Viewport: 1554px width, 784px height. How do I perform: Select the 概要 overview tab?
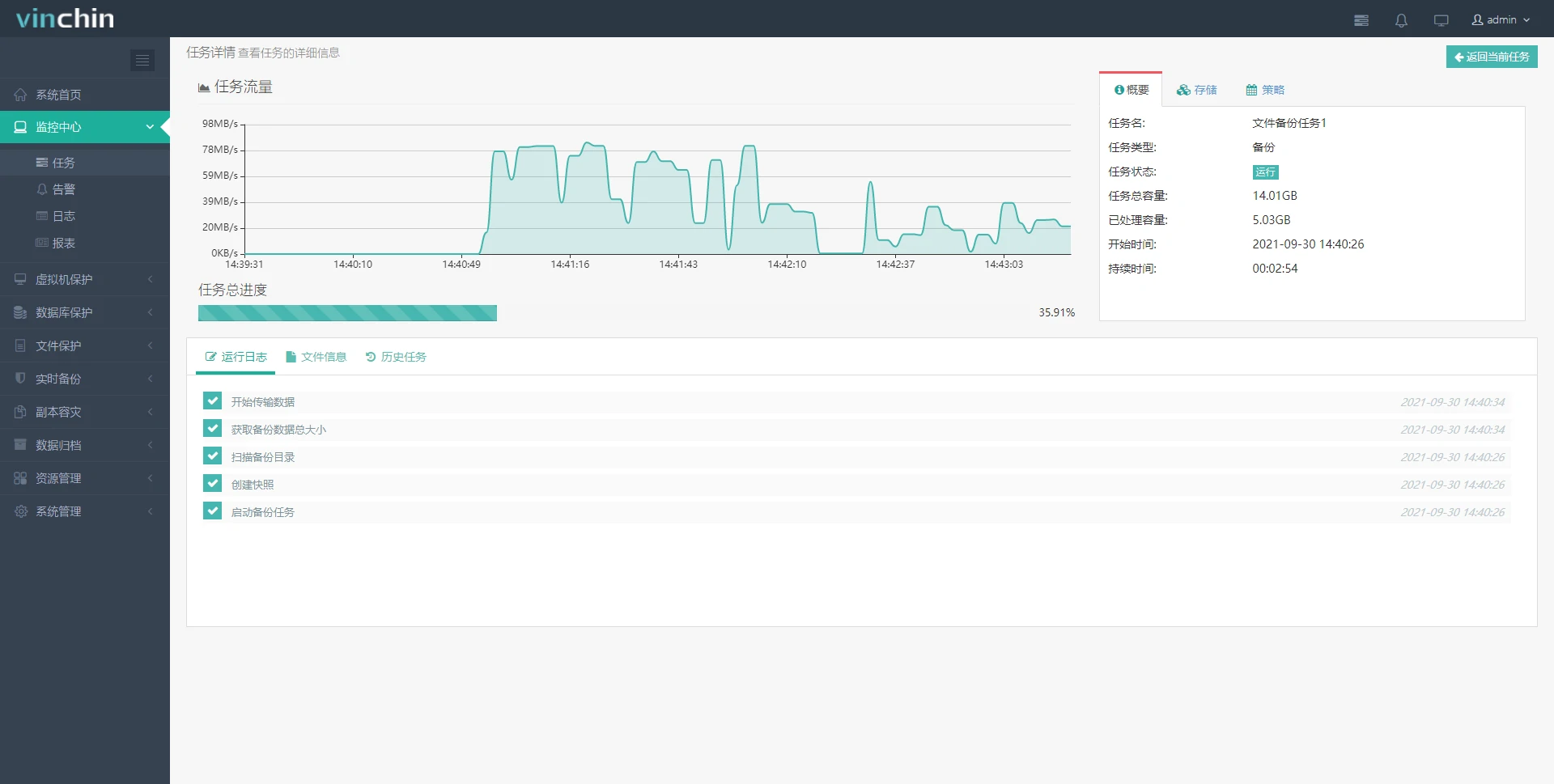[1132, 90]
